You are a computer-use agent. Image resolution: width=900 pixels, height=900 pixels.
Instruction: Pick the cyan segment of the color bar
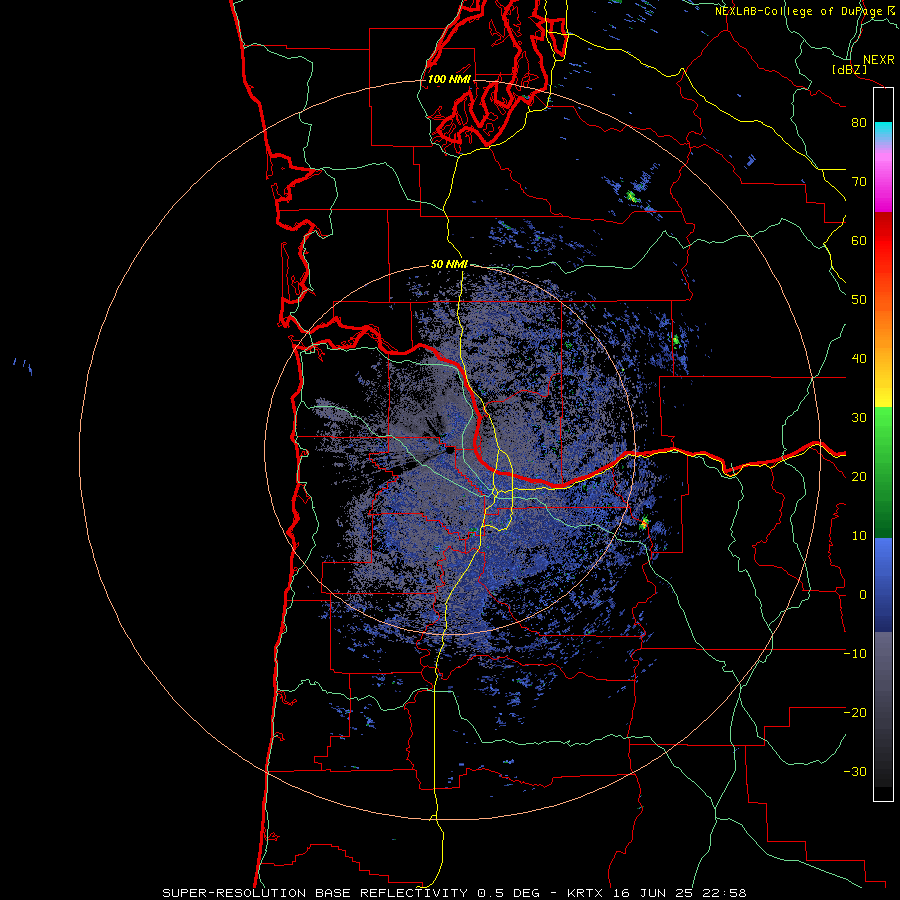883,131
